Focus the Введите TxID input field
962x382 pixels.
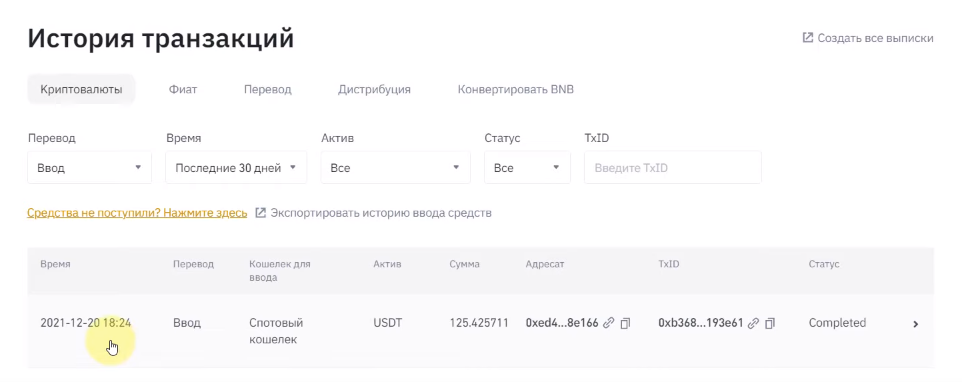point(672,167)
